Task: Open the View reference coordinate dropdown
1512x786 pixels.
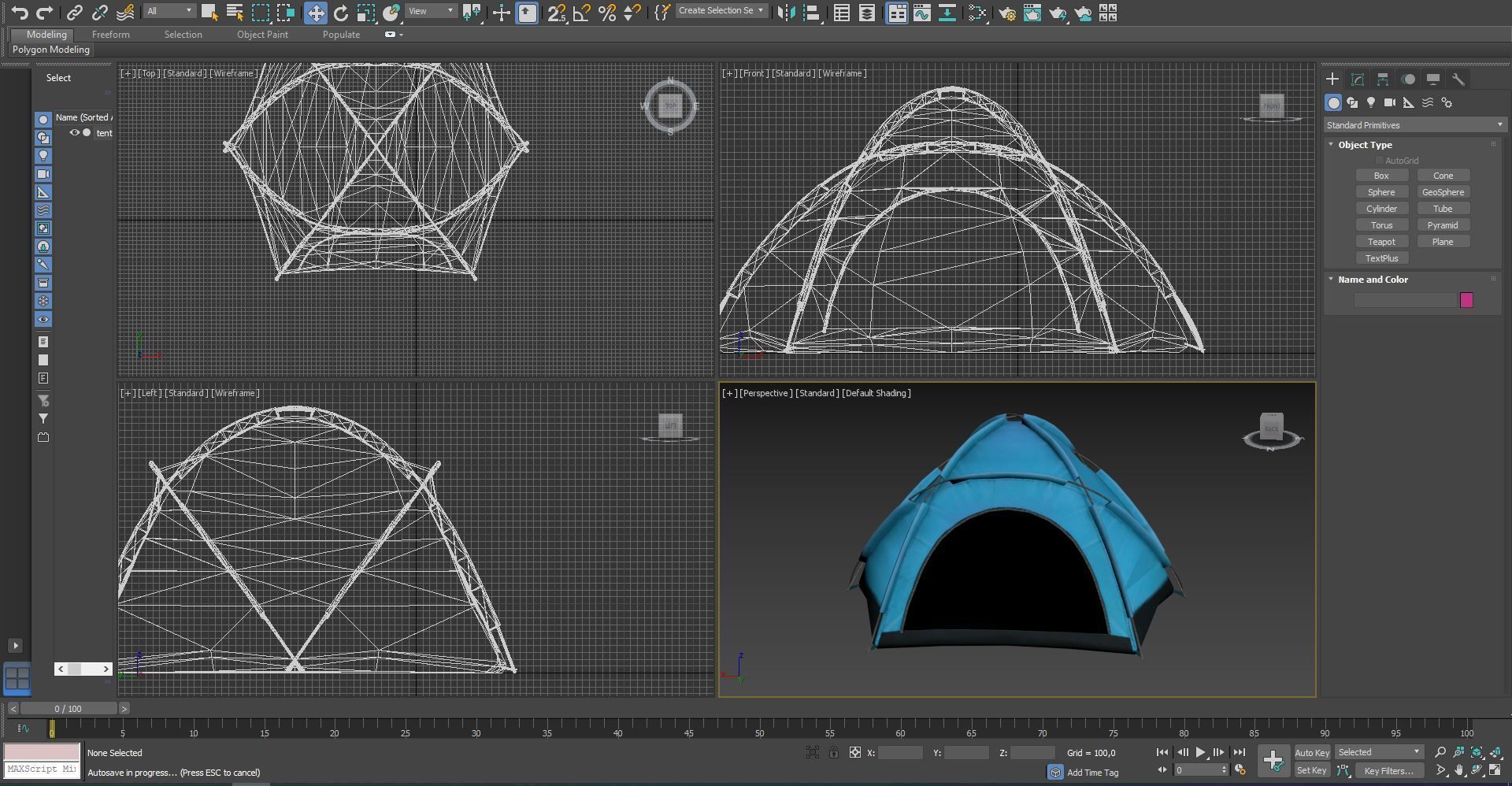Action: [432, 11]
